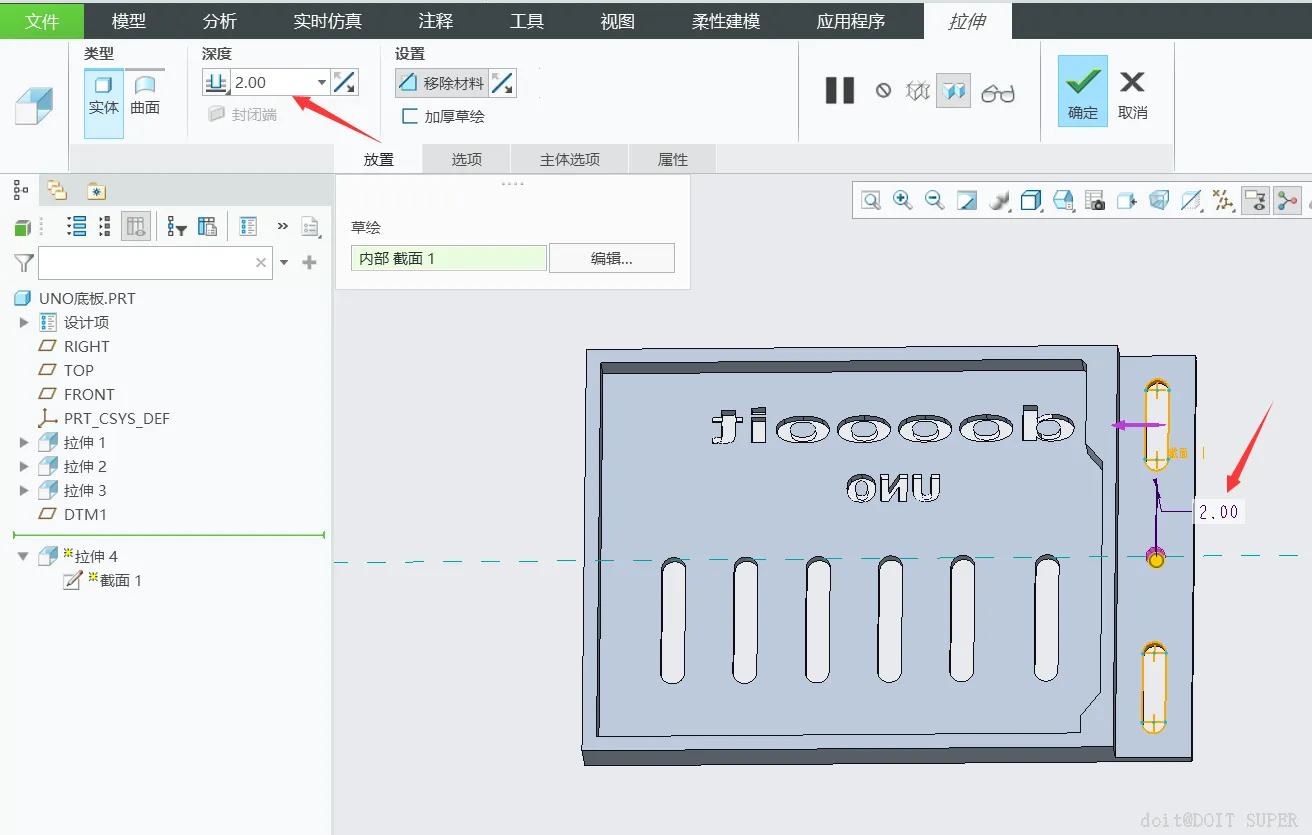The height and width of the screenshot is (835, 1312).
Task: Select the attached preview cube icon
Action: point(954,91)
